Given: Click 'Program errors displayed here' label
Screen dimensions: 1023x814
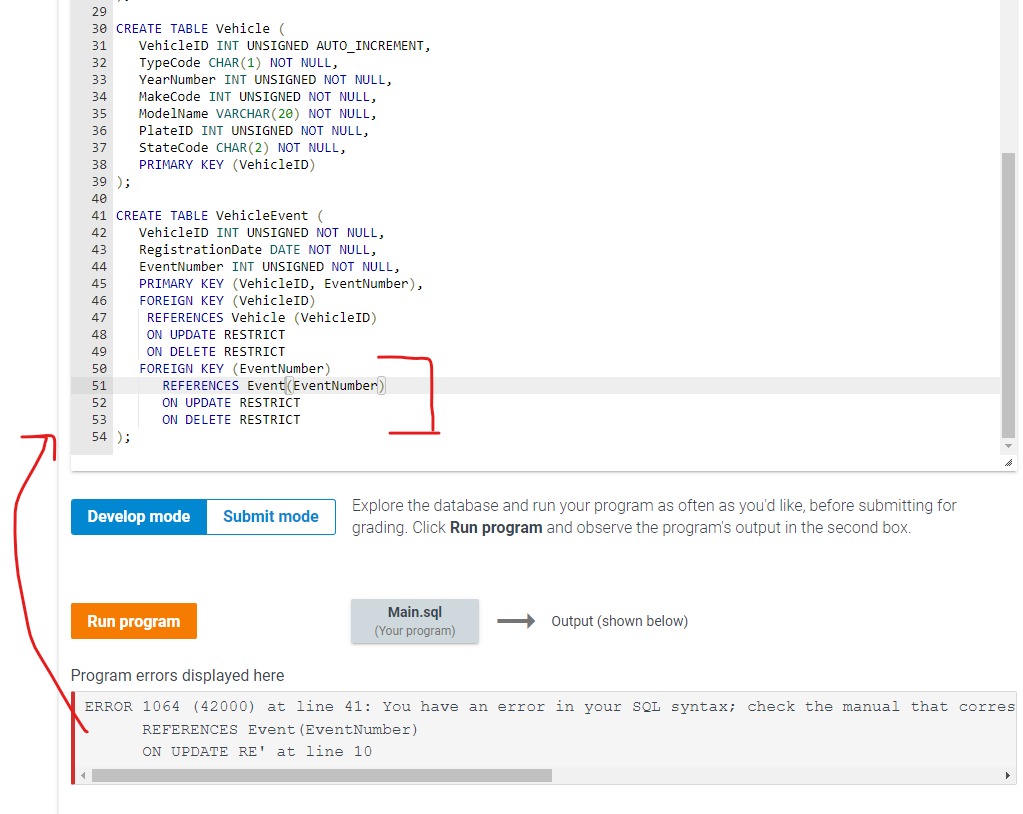Looking at the screenshot, I should 177,675.
